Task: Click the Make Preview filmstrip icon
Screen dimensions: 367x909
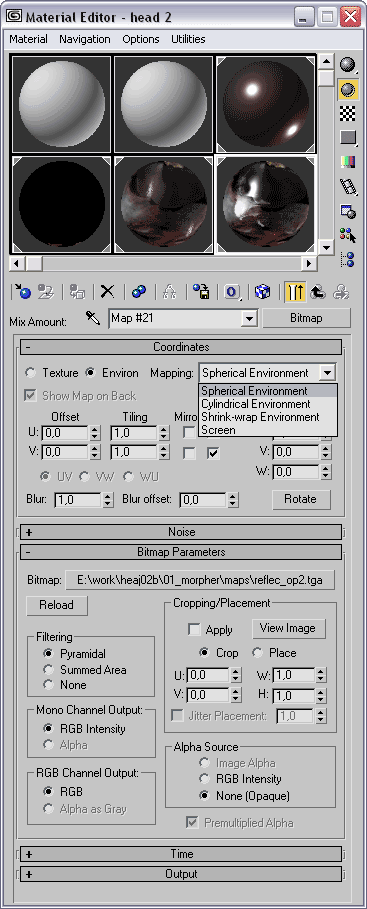Action: coord(348,187)
